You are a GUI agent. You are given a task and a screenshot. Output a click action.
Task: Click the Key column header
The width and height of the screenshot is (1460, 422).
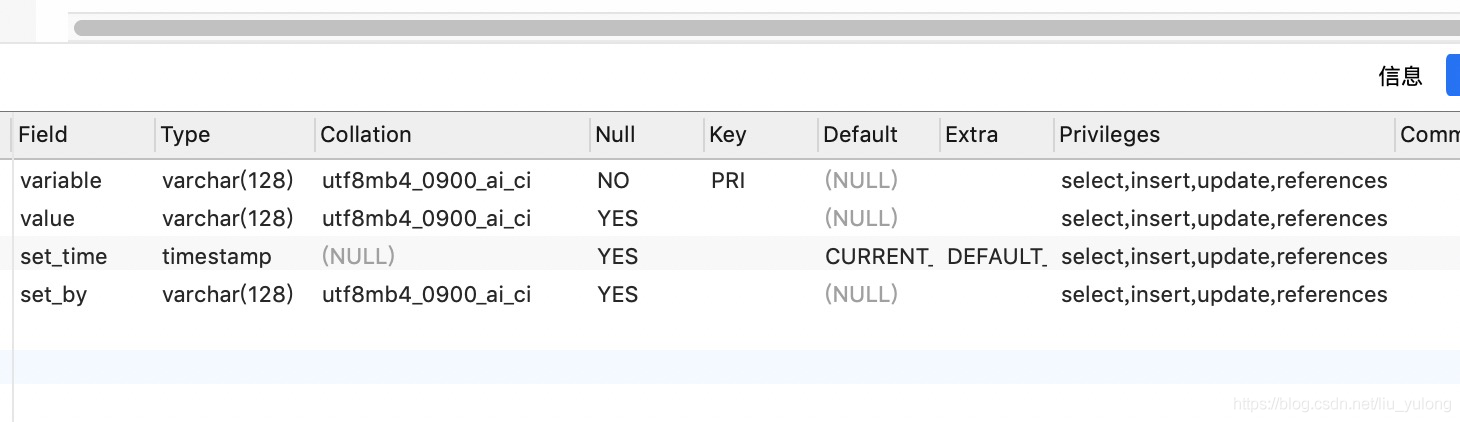728,135
